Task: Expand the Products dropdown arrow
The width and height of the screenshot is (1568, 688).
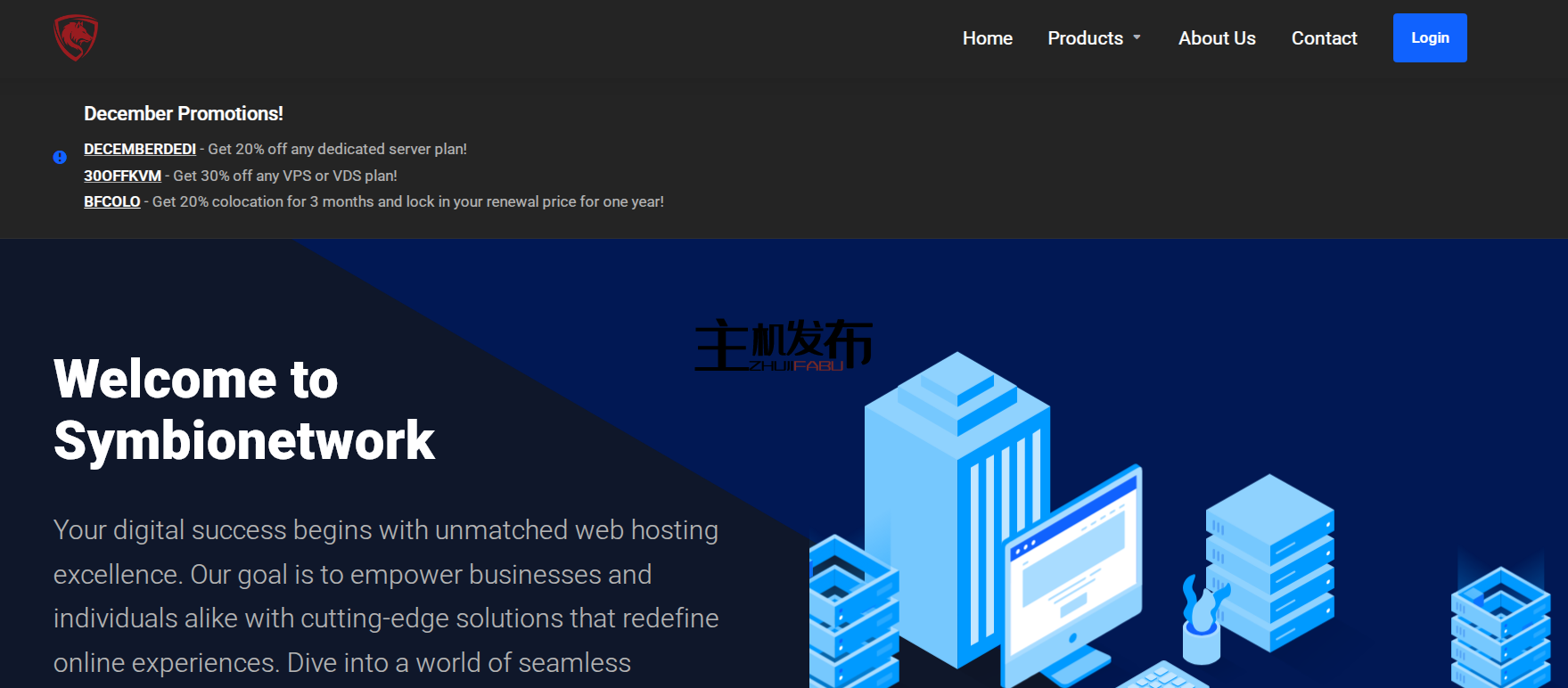Action: [1137, 37]
